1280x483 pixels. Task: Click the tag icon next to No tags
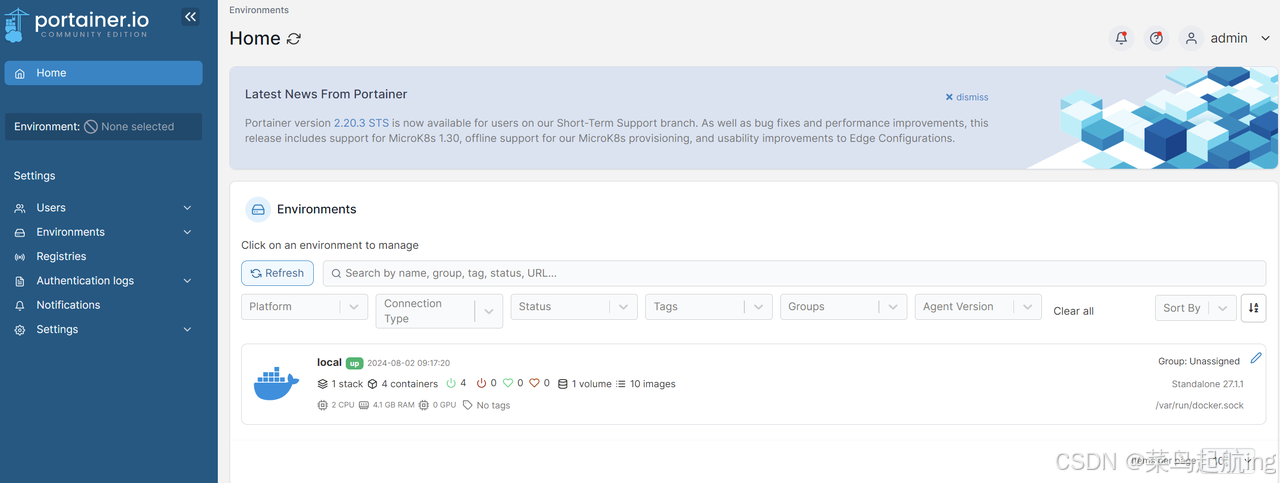[467, 405]
